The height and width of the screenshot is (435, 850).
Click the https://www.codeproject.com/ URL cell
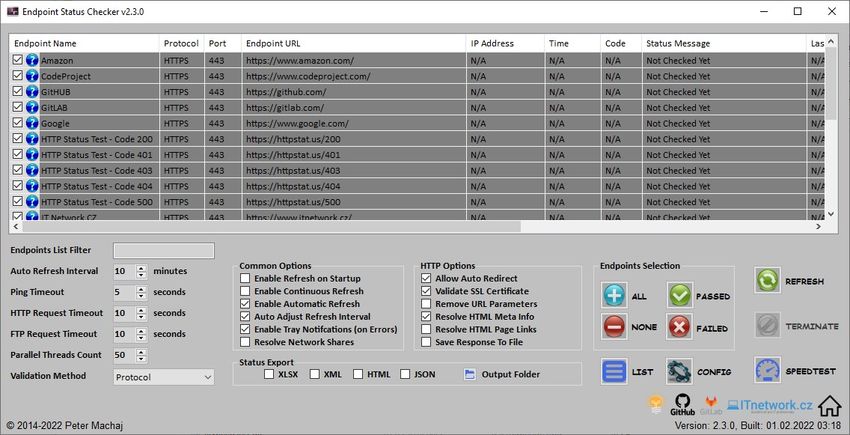pyautogui.click(x=353, y=76)
